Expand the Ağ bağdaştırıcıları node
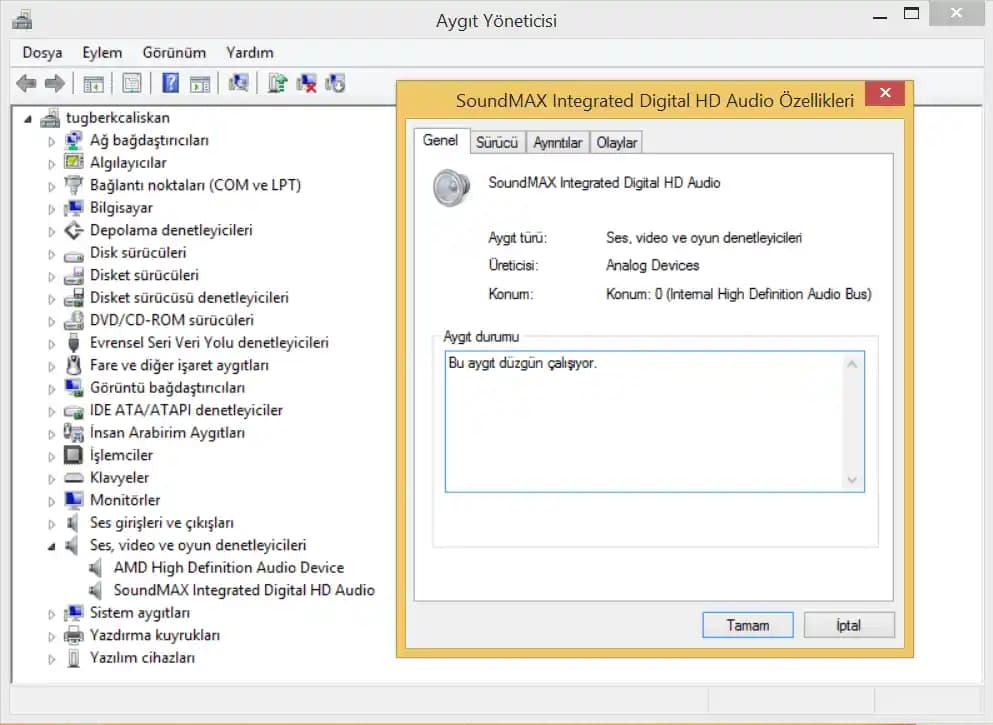 coord(52,141)
